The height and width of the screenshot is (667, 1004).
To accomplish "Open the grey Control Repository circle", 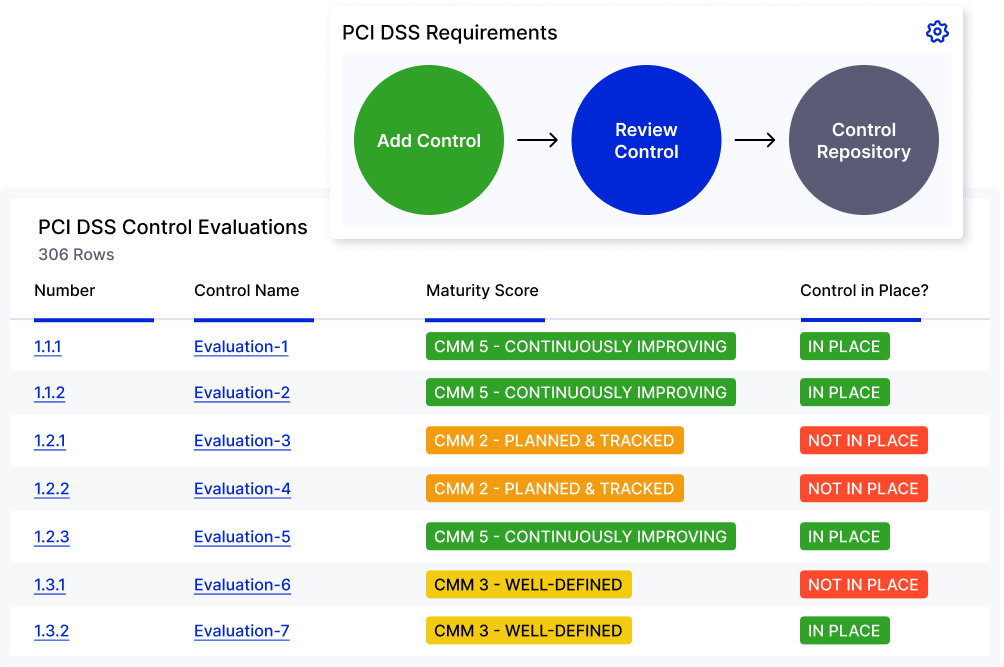I will click(864, 140).
